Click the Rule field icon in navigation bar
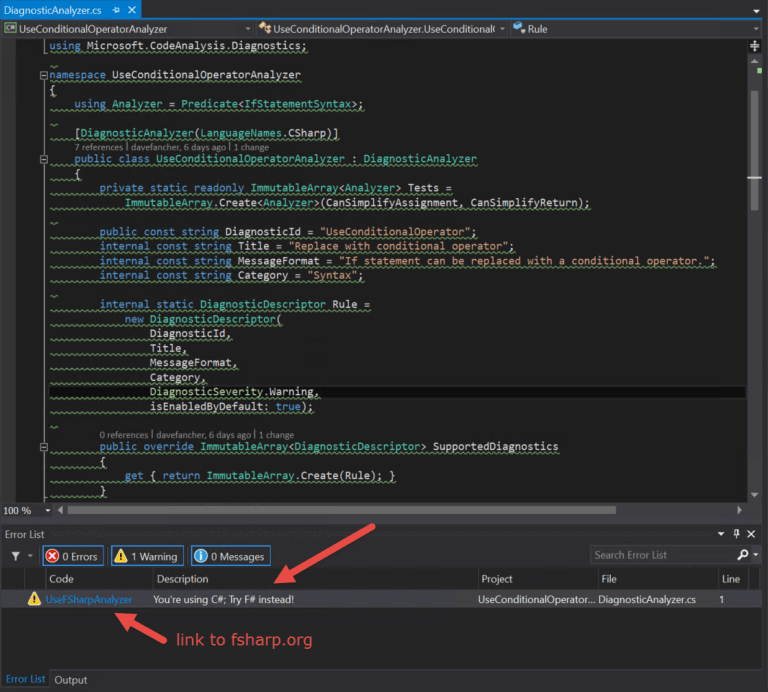768x692 pixels. tap(519, 28)
